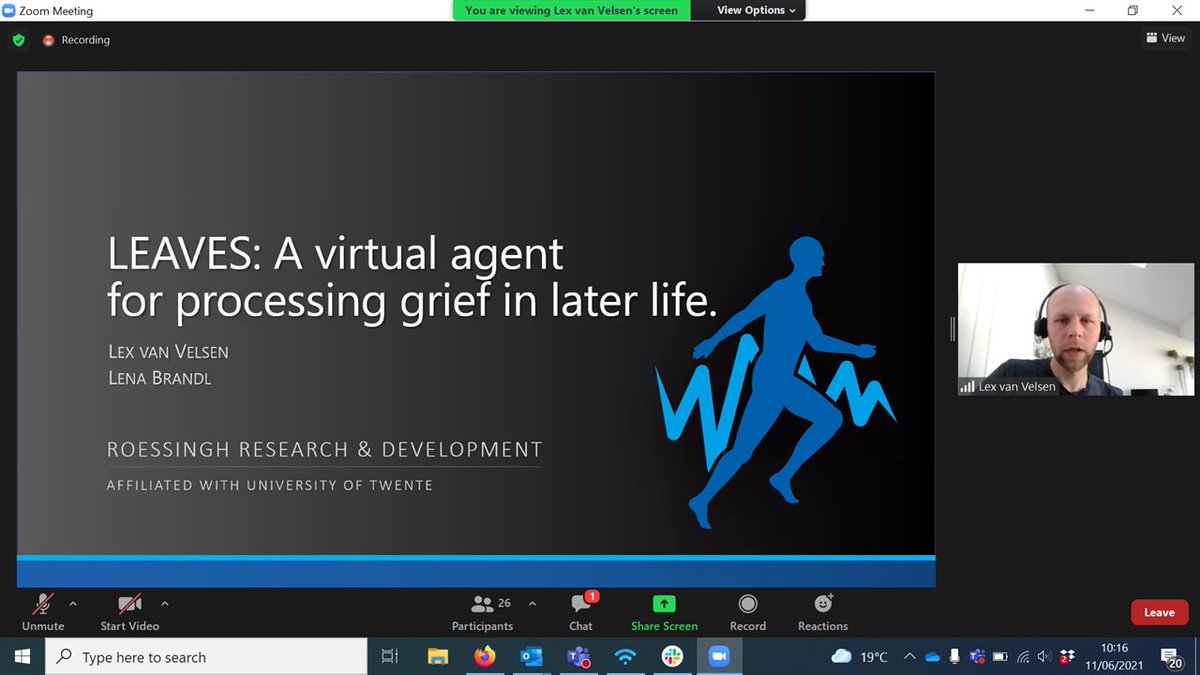This screenshot has height=675, width=1200.
Task: Show hidden system tray icons
Action: point(909,657)
